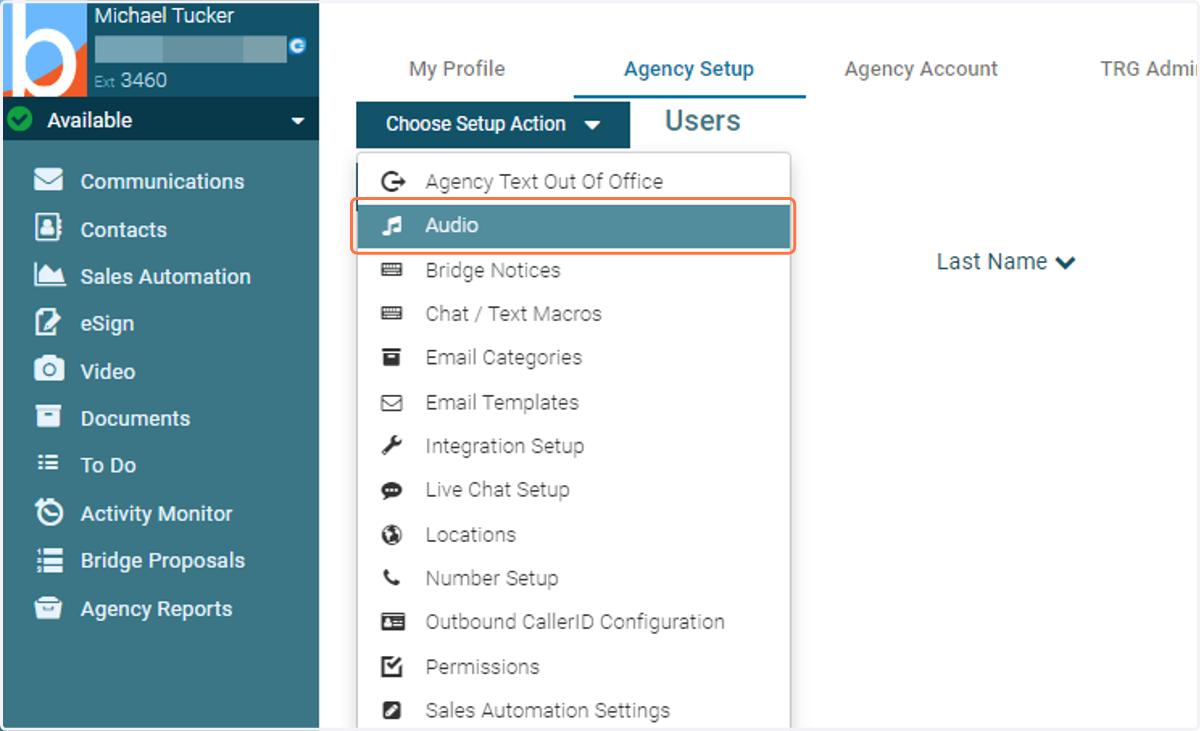Click the Video camera icon
The height and width of the screenshot is (731, 1200).
coord(48,369)
